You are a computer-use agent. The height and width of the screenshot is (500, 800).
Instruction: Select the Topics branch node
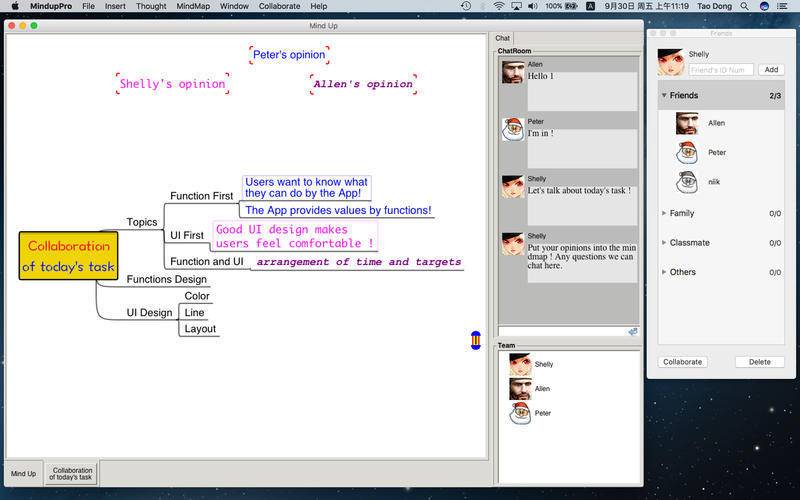click(x=142, y=222)
